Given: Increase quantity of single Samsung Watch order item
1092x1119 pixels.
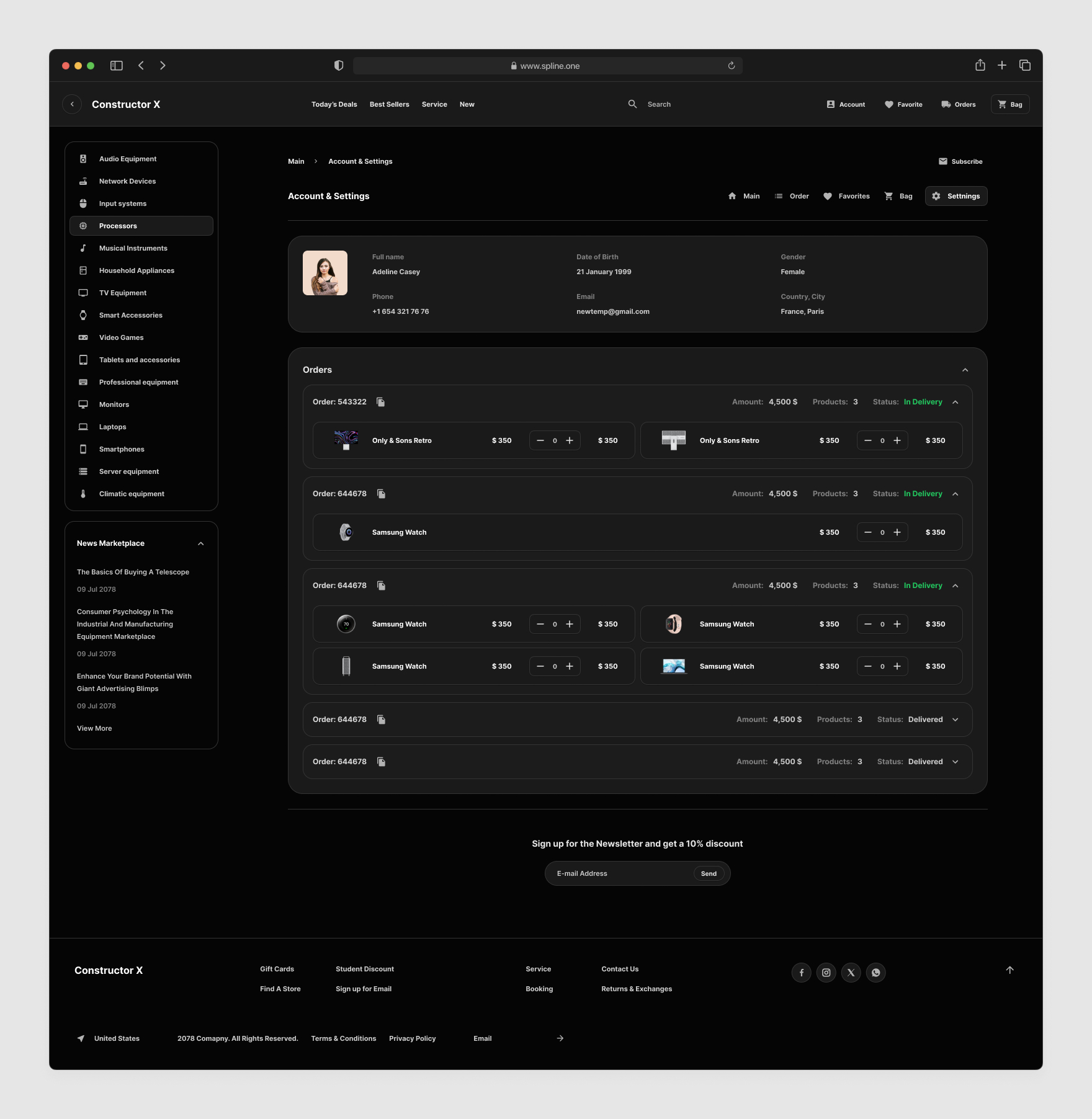Looking at the screenshot, I should (897, 532).
